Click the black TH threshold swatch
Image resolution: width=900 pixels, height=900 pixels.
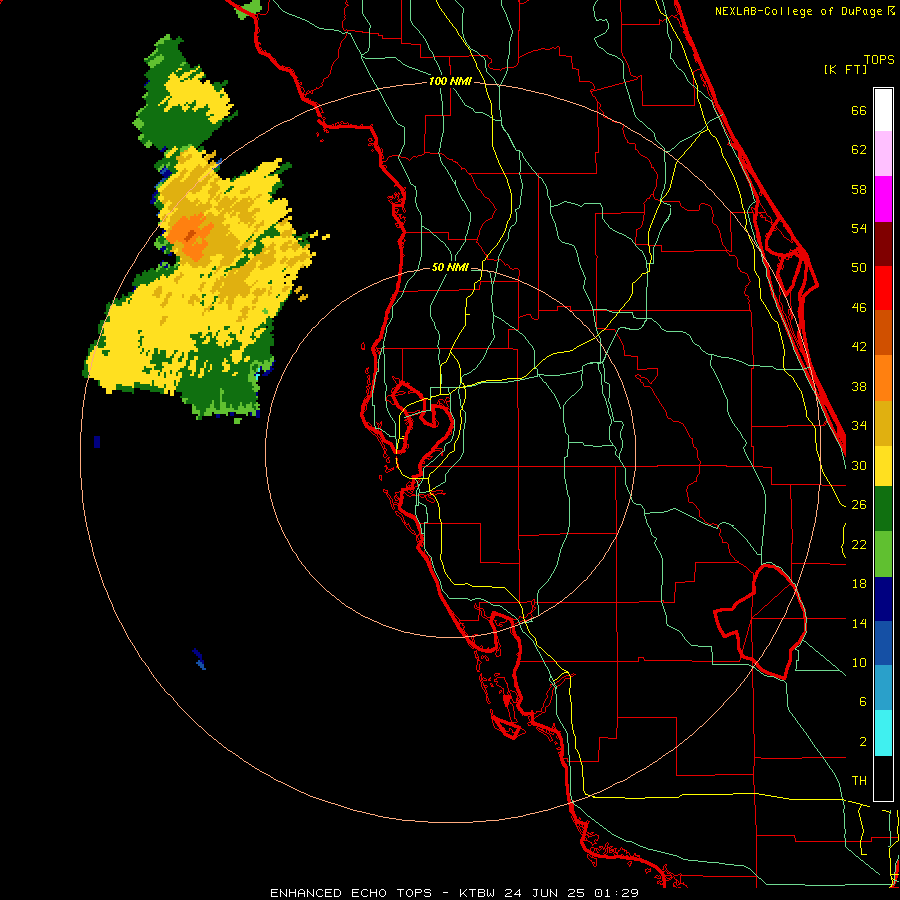click(883, 778)
